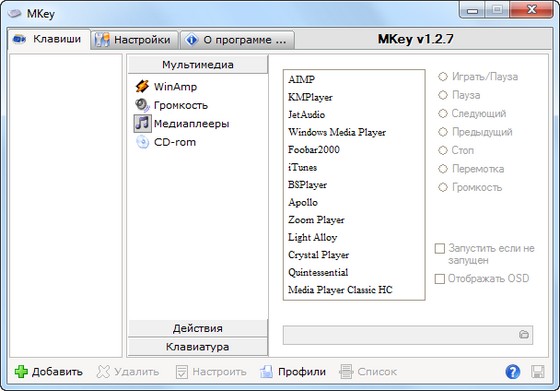
Task: Click the WinAmp lightning icon
Action: [142, 86]
